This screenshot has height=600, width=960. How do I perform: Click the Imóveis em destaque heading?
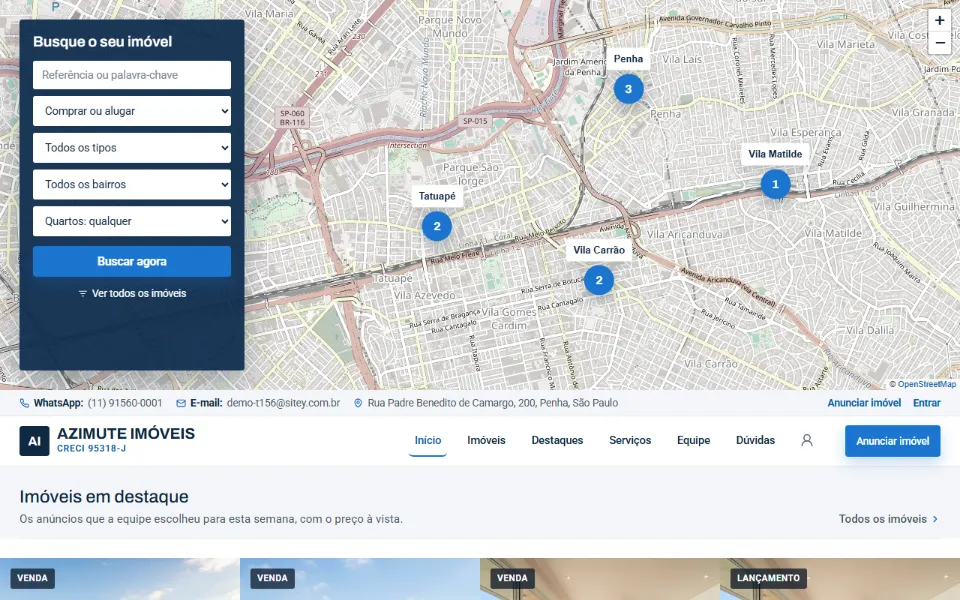pyautogui.click(x=104, y=497)
